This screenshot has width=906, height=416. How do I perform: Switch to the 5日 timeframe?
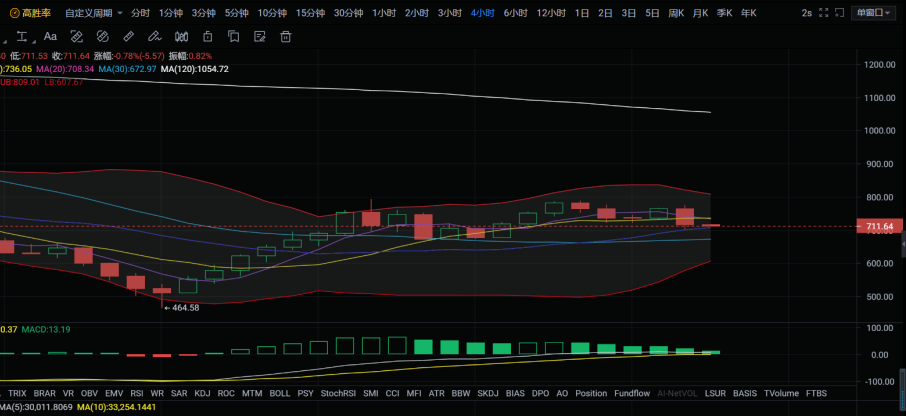[652, 13]
